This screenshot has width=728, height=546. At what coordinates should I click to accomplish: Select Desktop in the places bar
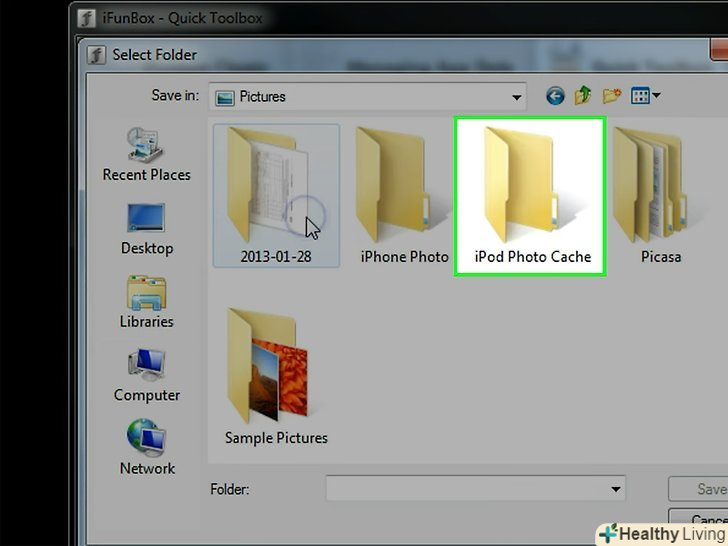point(147,229)
